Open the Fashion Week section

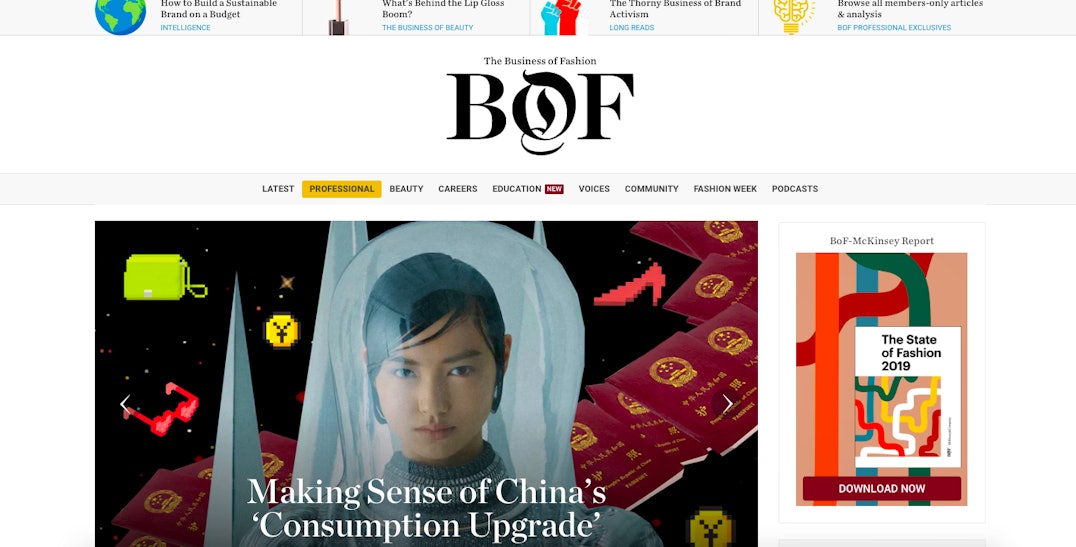(x=725, y=189)
